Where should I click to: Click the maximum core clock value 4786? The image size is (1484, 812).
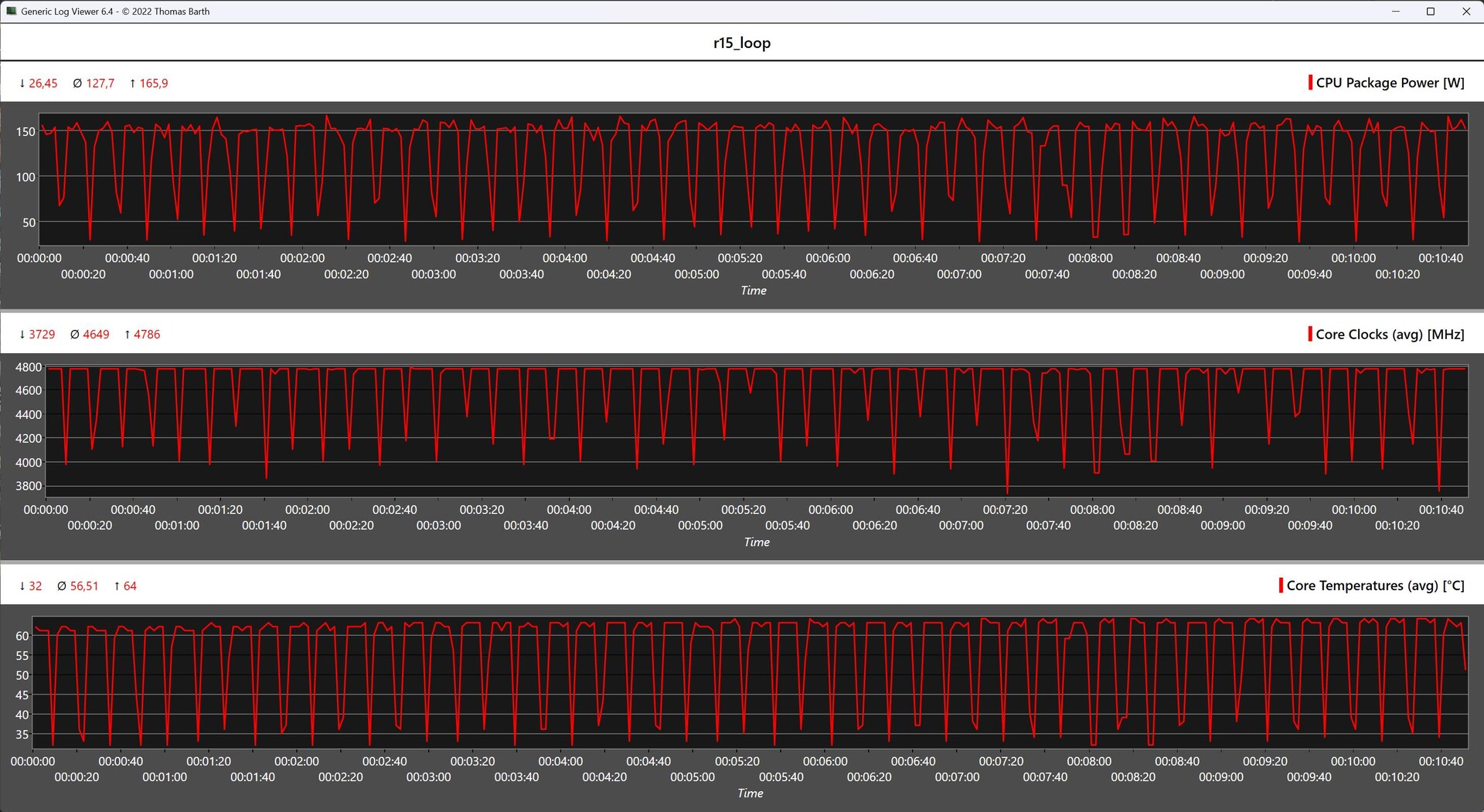pos(147,335)
